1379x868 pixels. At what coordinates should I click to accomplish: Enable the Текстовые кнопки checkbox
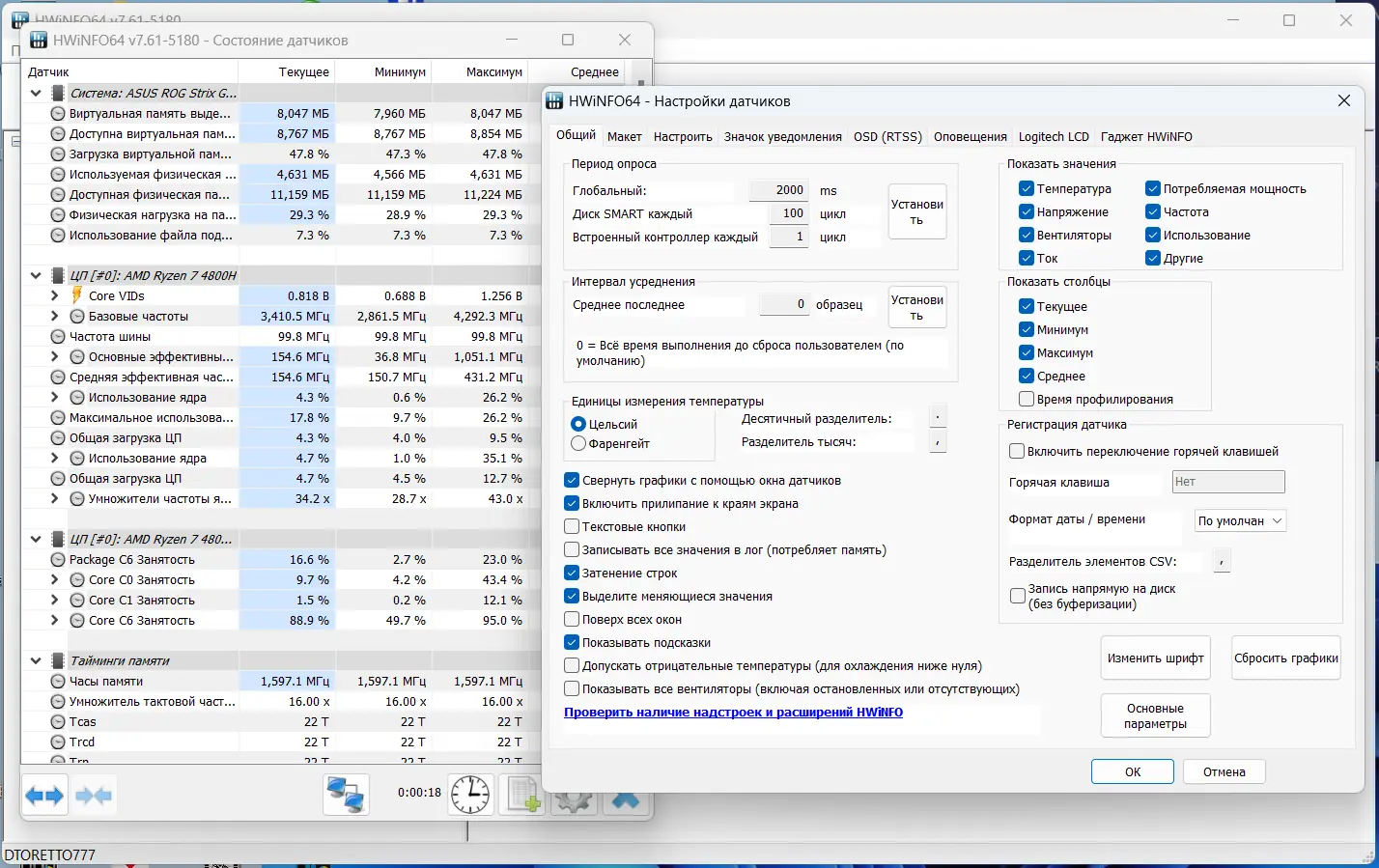(x=572, y=526)
